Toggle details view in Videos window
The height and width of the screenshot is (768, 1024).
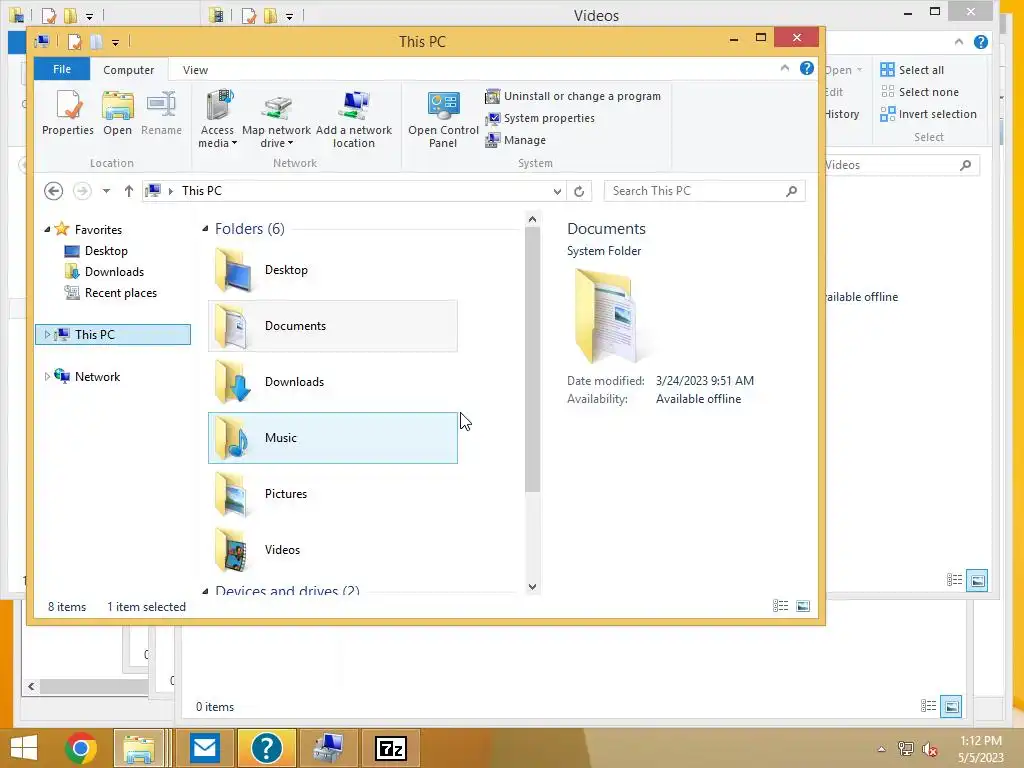(x=955, y=580)
